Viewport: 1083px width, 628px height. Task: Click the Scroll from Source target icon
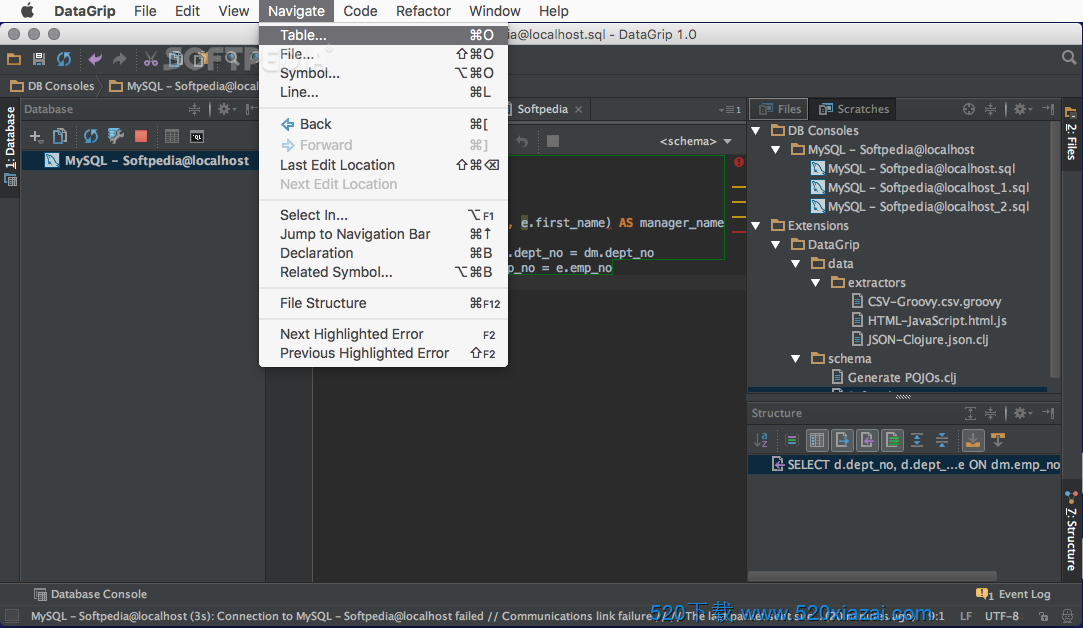point(969,109)
